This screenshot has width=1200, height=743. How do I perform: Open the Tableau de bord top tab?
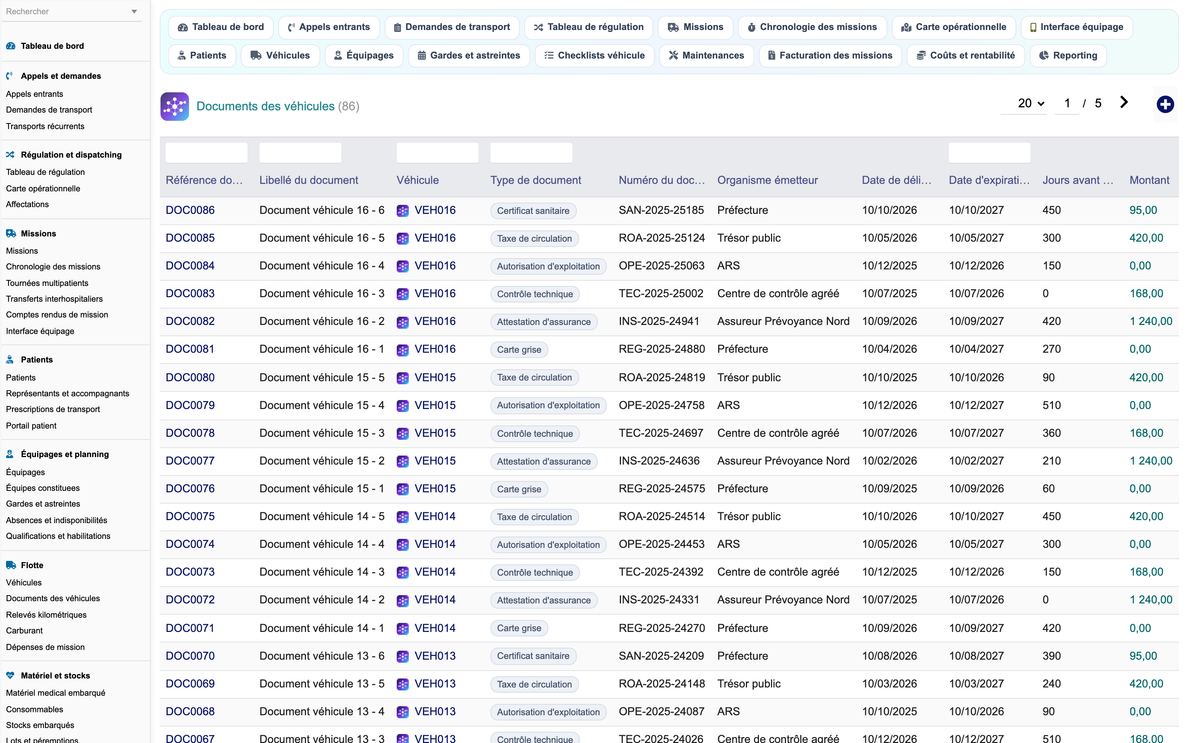pos(221,27)
